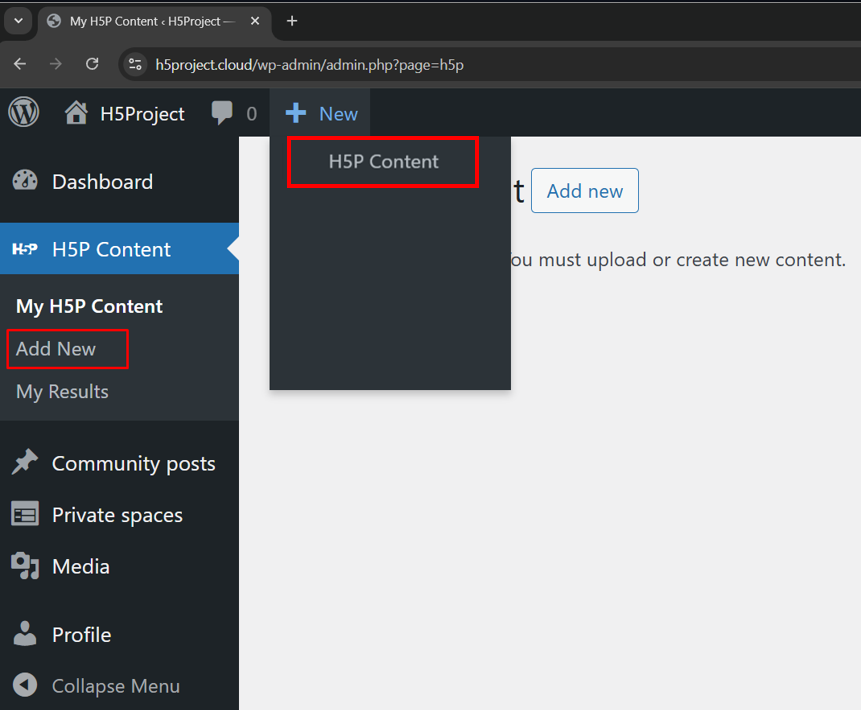The height and width of the screenshot is (710, 861).
Task: Open the Dashboard menu item
Action: (x=119, y=182)
